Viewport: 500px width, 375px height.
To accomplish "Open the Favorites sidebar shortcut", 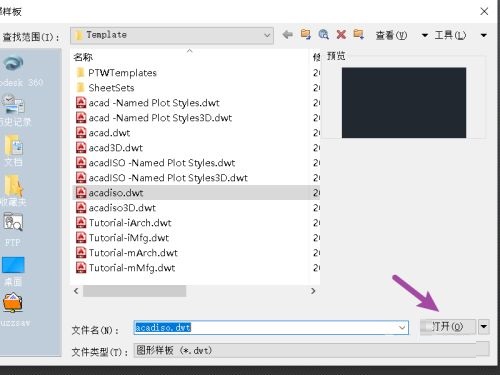I will click(14, 190).
